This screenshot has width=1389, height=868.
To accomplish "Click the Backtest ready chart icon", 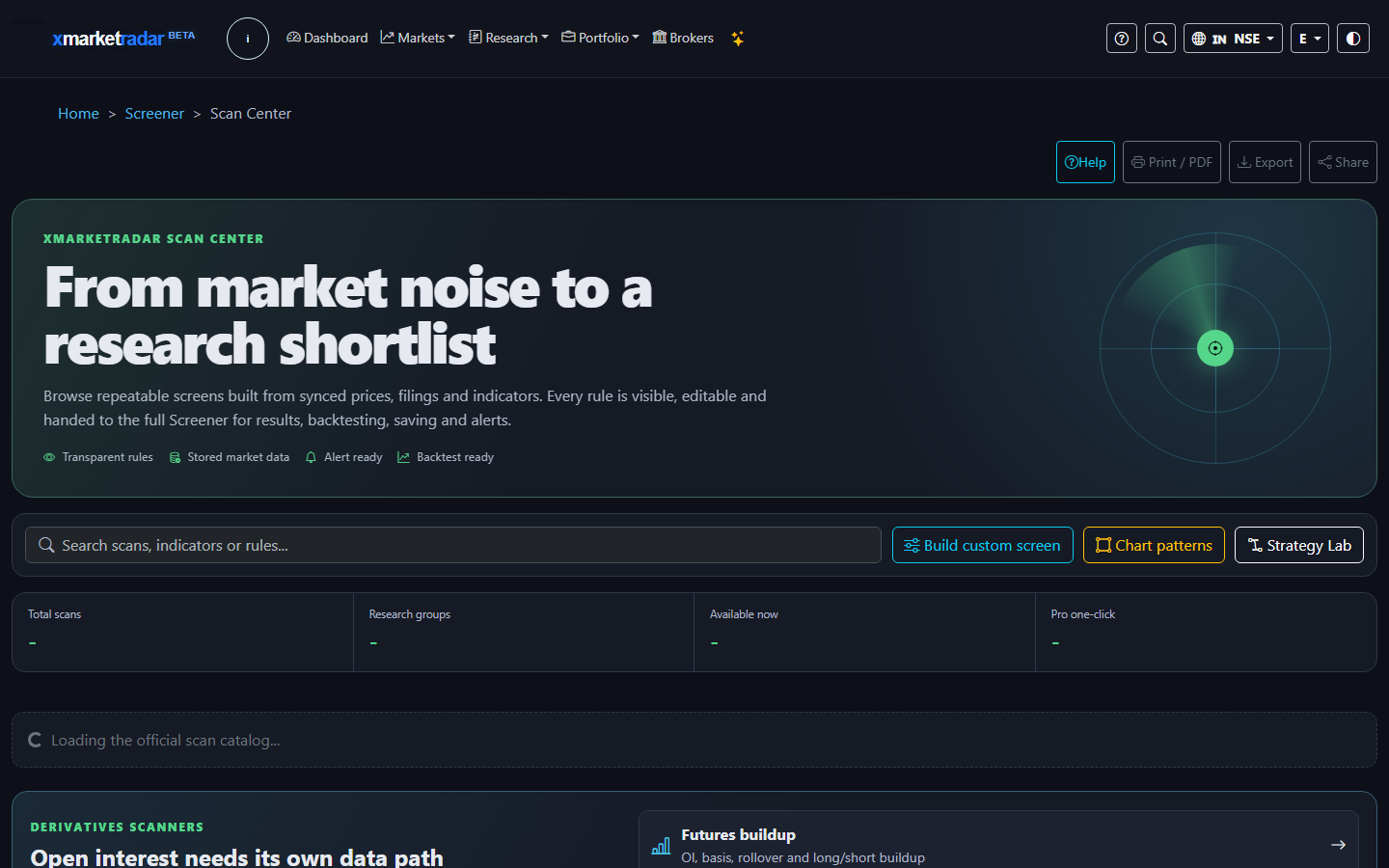I will point(403,457).
